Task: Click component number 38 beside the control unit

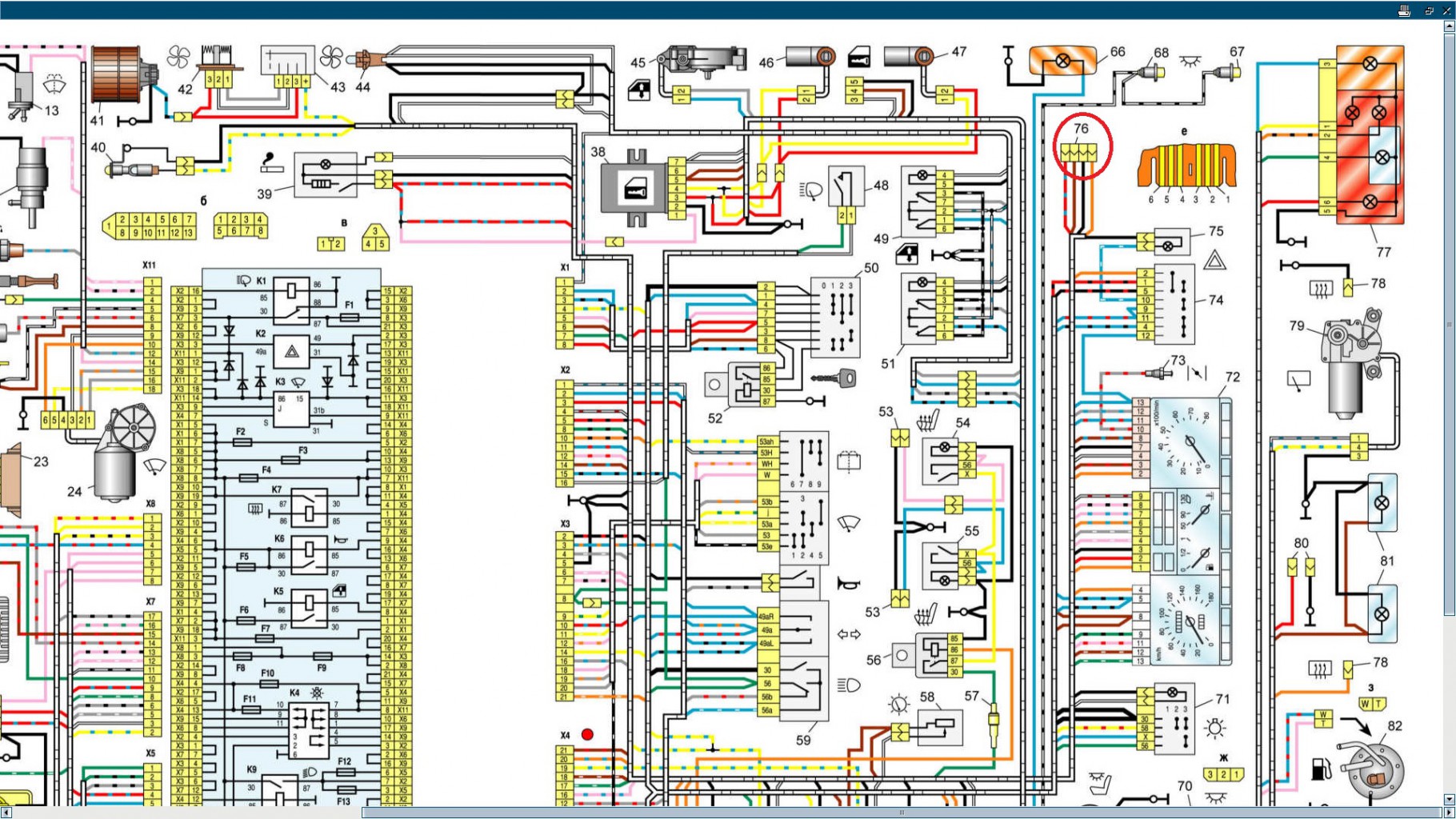Action: (598, 151)
